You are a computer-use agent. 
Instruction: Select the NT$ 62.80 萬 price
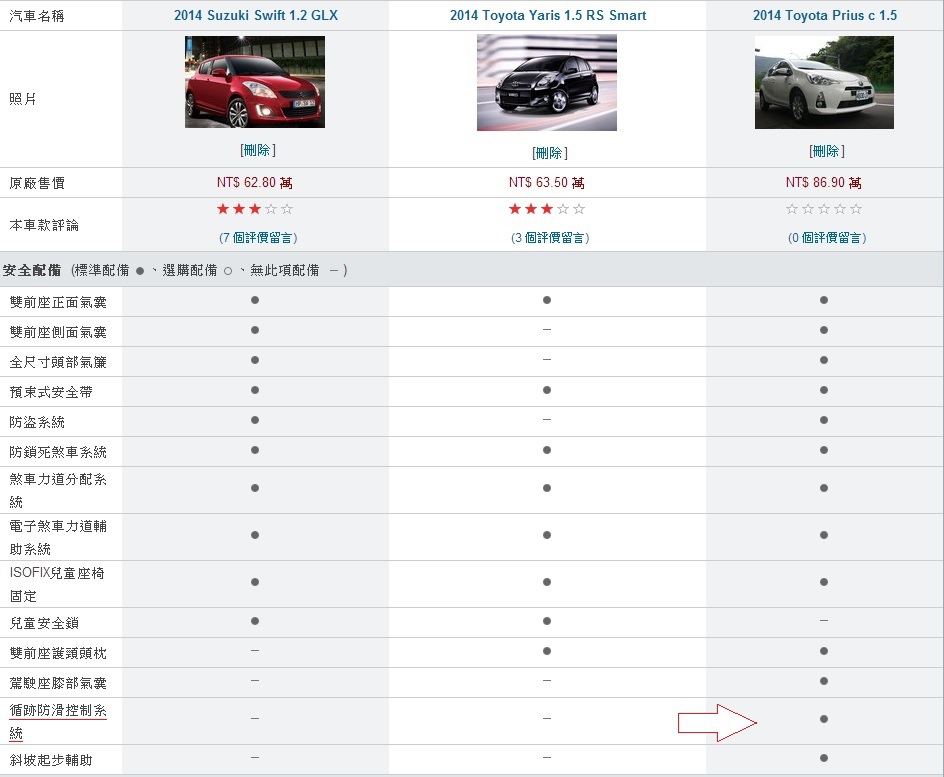click(x=255, y=182)
